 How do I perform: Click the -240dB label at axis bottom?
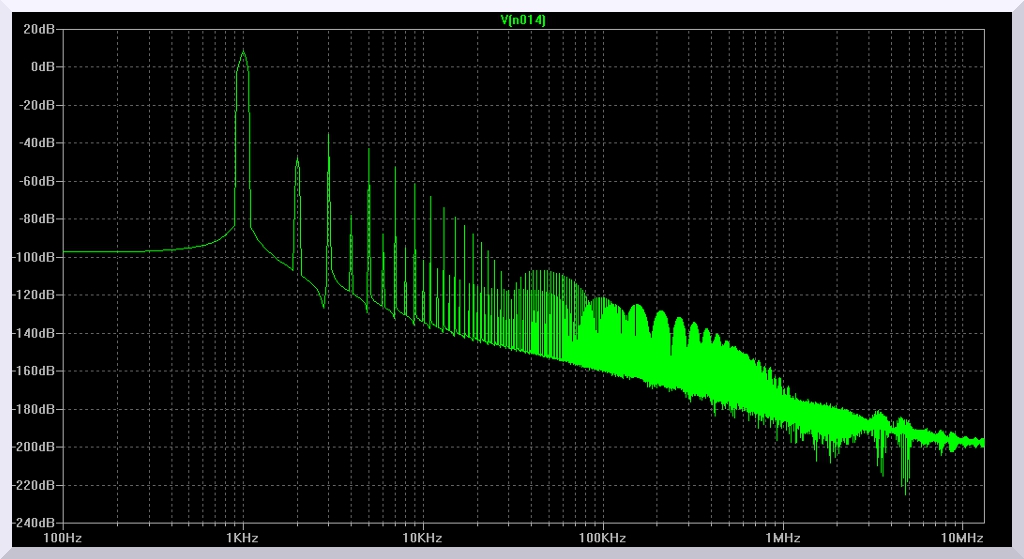[x=37, y=523]
